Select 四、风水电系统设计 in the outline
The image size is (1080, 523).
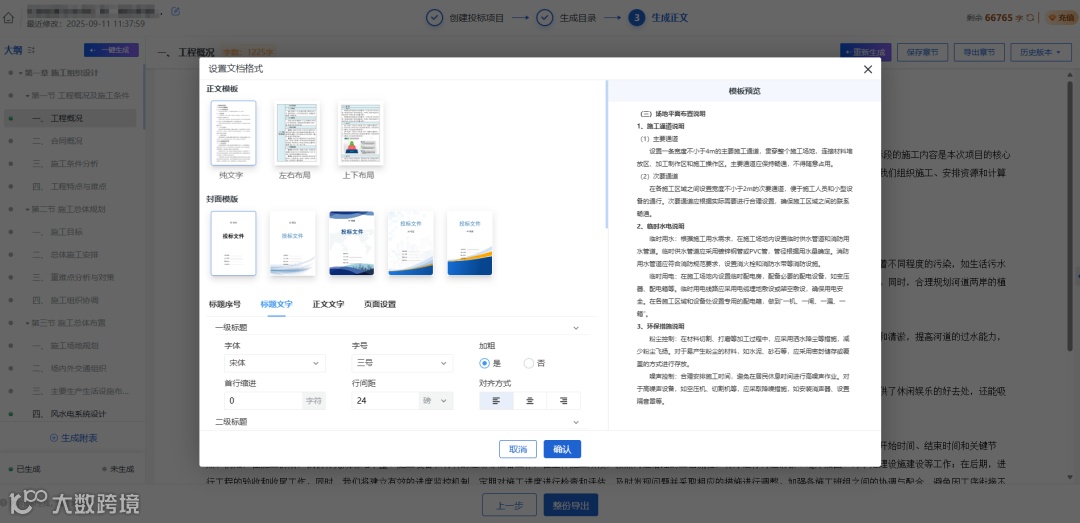click(69, 414)
